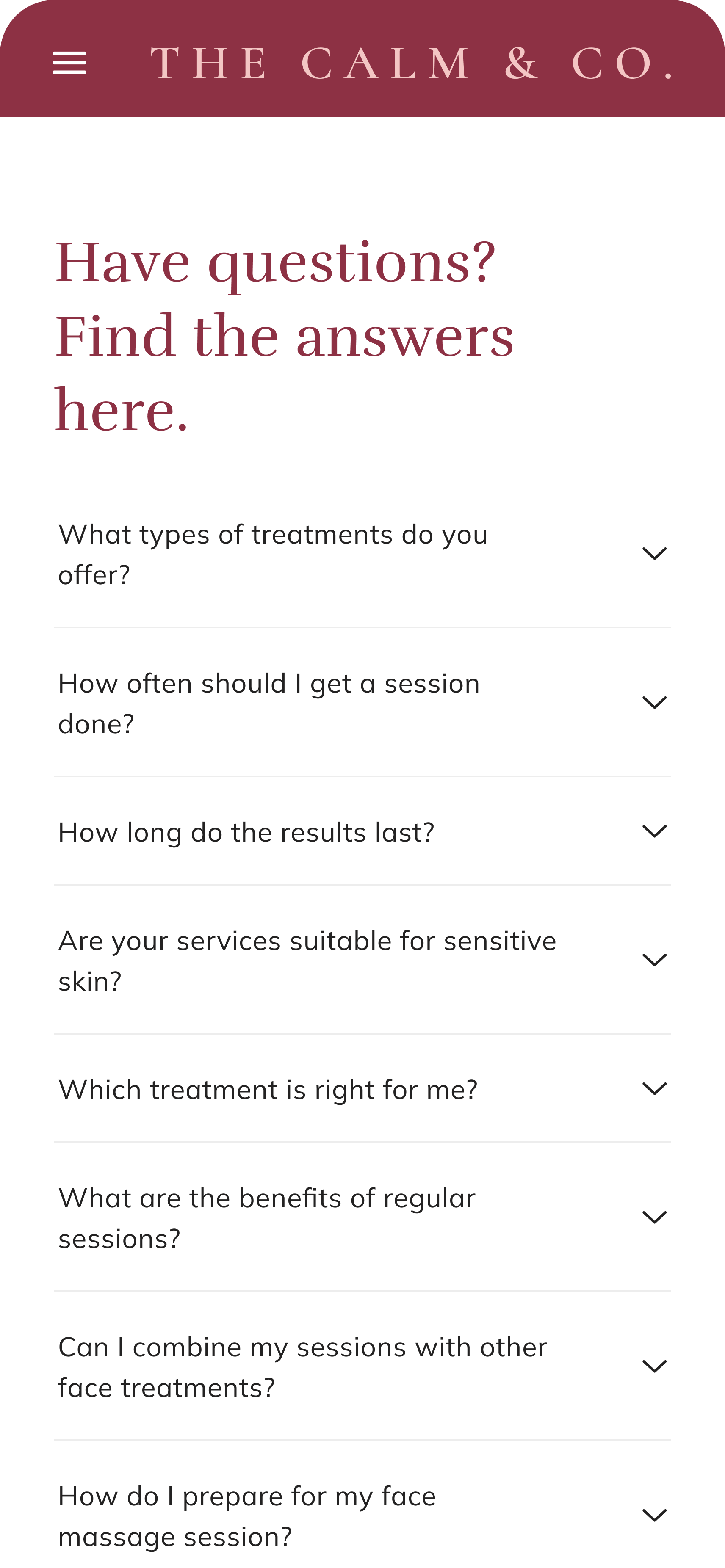The image size is (725, 1568).
Task: Expand chevron for types of treatments question
Action: pyautogui.click(x=654, y=553)
